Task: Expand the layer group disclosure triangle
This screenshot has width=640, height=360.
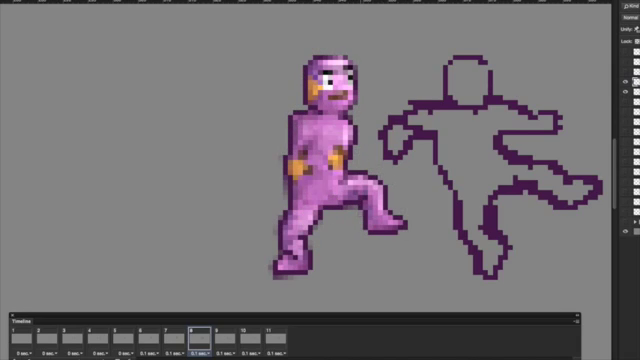Action: [635, 222]
